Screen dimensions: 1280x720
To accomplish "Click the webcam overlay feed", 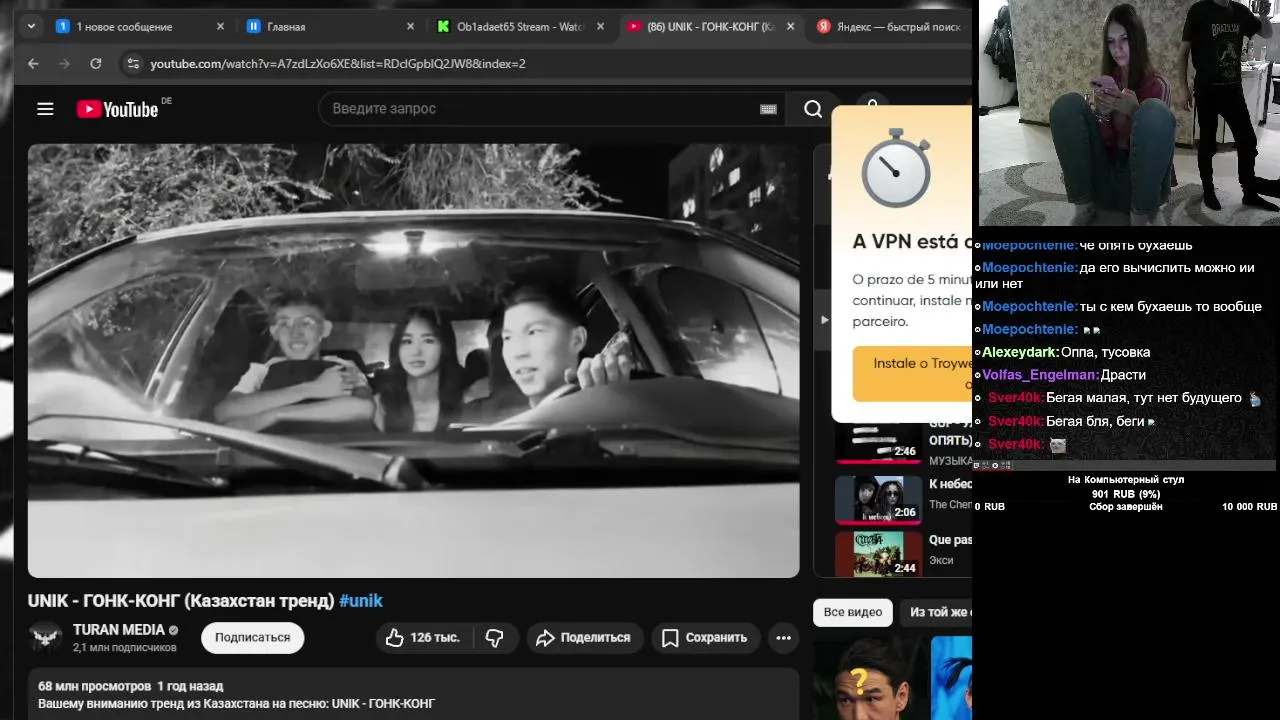I will pos(1129,113).
